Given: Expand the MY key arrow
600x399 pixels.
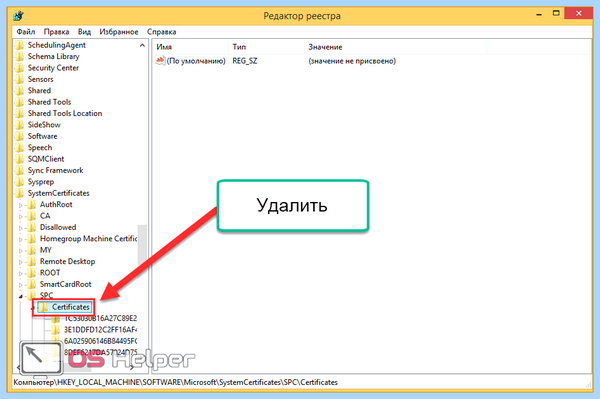Looking at the screenshot, I should [x=21, y=251].
